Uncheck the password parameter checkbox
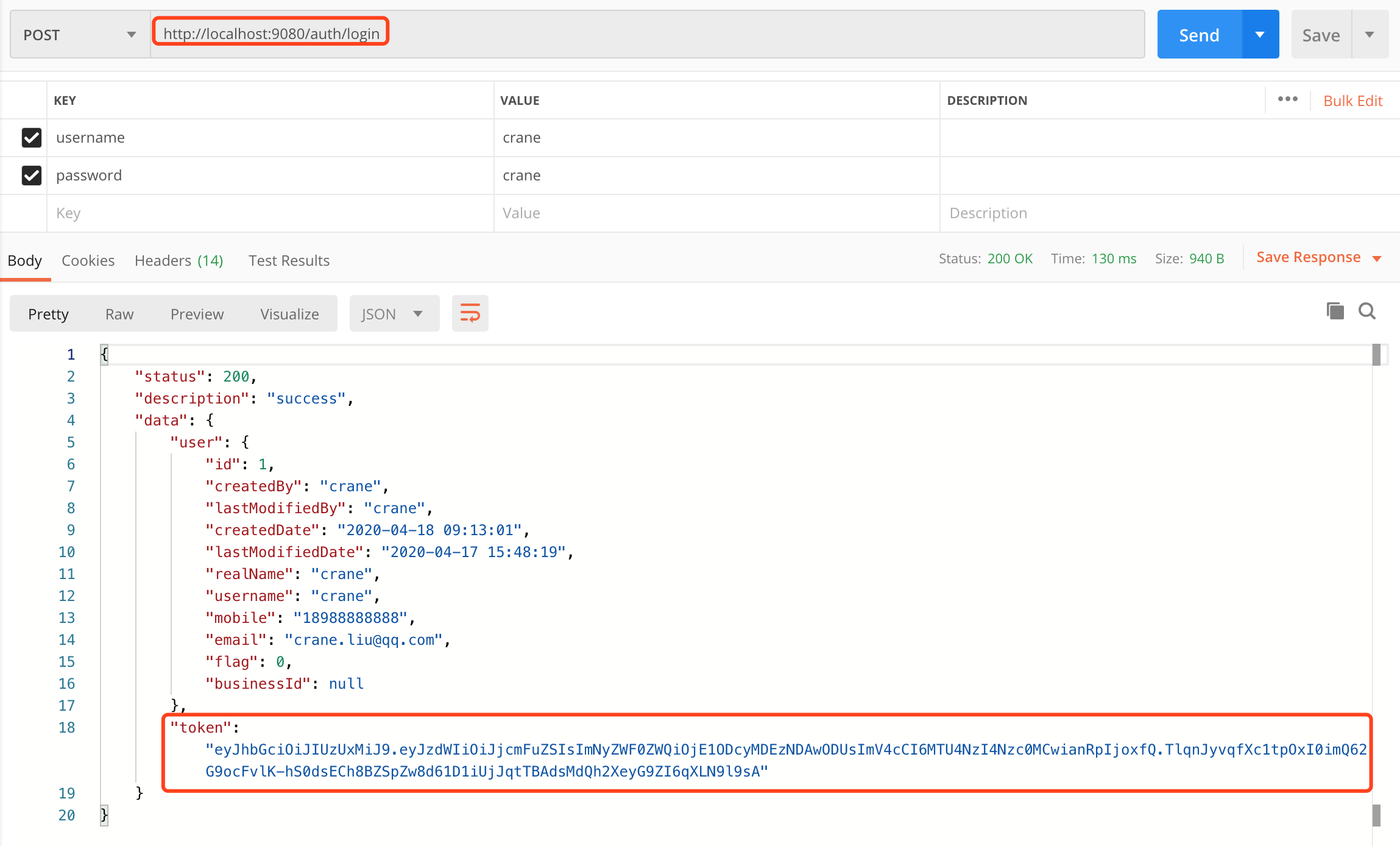The image size is (1400, 846). (32, 176)
